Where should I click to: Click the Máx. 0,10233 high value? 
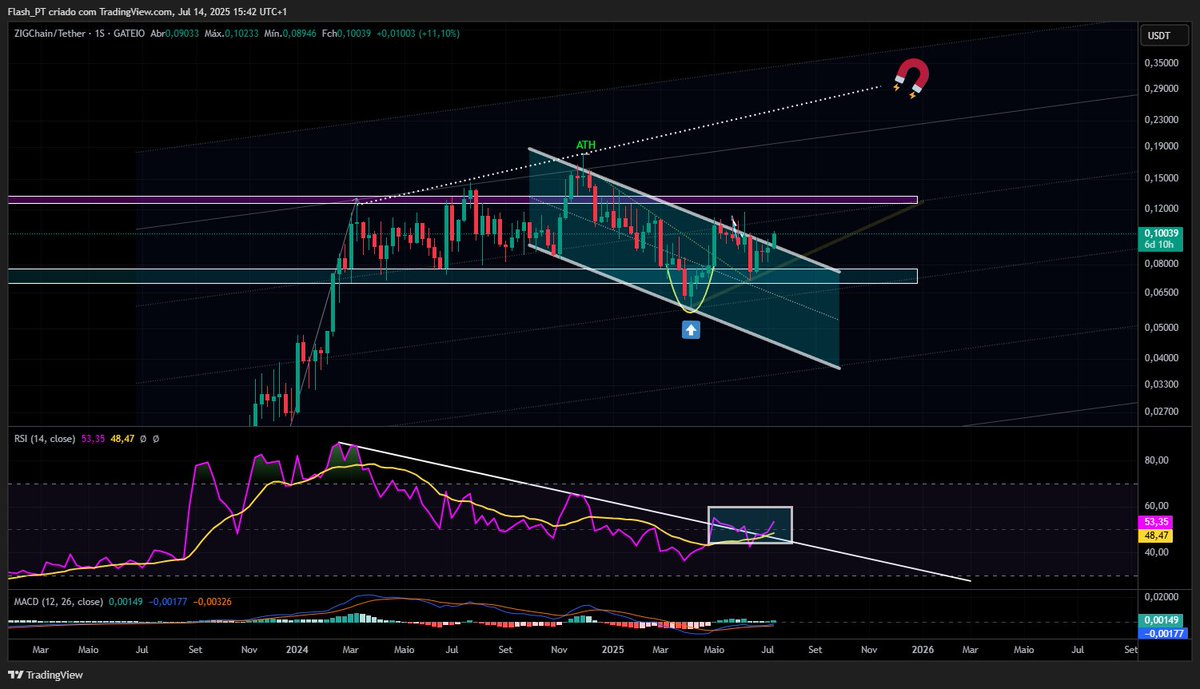[232, 33]
